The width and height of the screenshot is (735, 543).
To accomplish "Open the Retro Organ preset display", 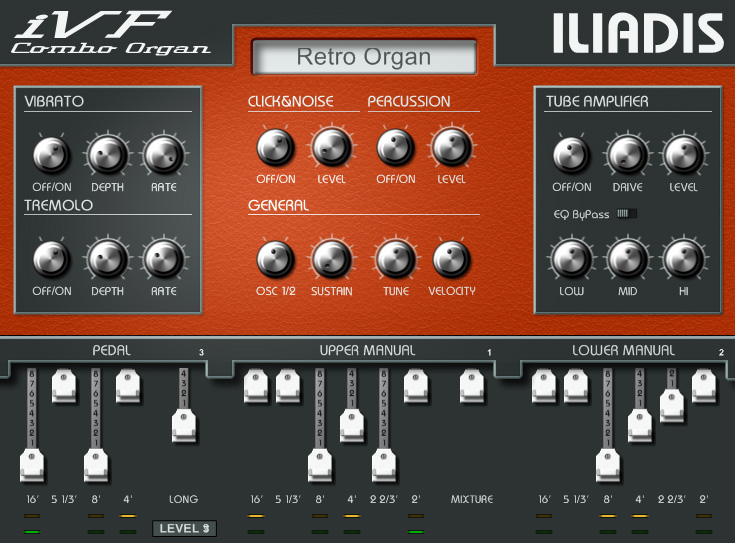I will (x=364, y=57).
